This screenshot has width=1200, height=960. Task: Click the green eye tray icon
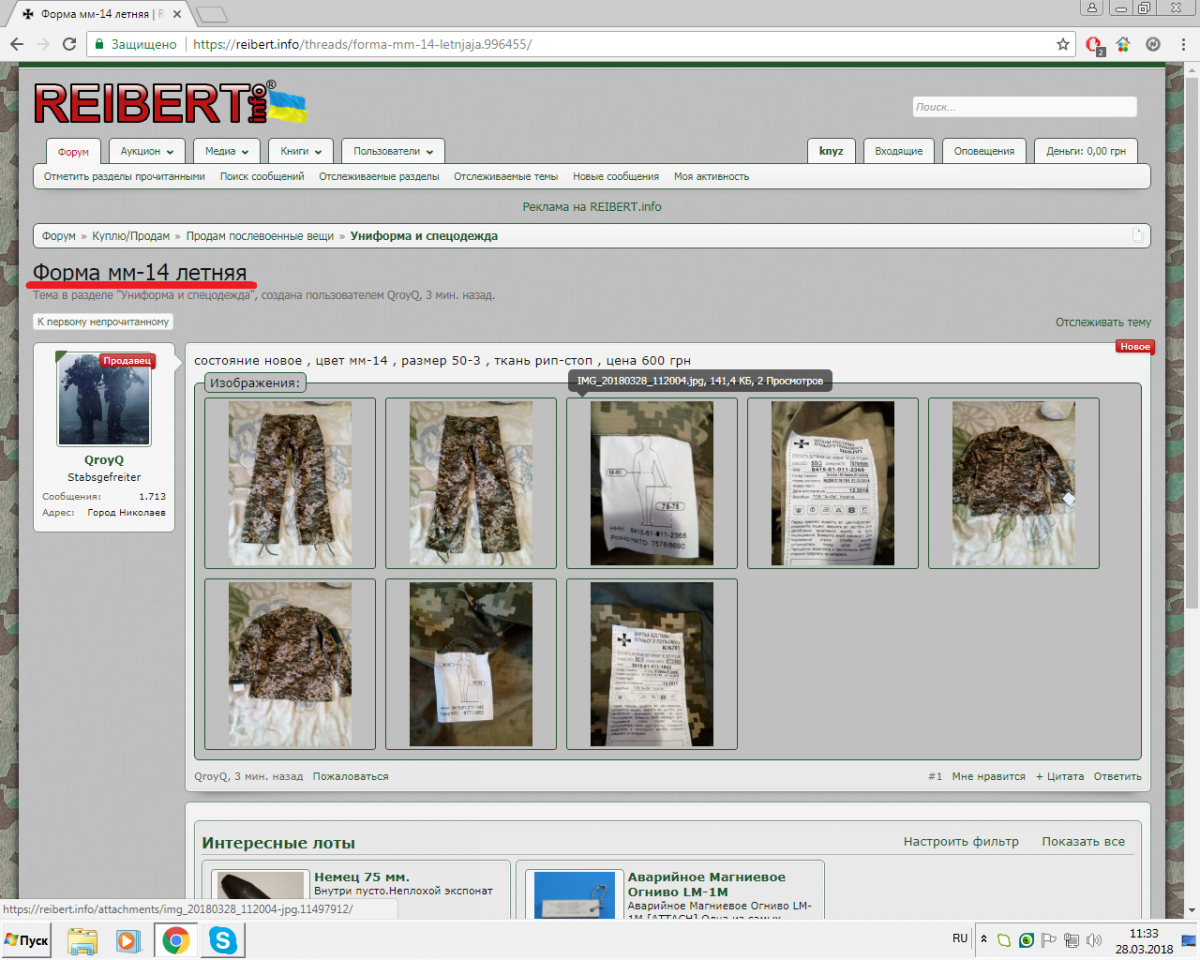[x=1027, y=940]
